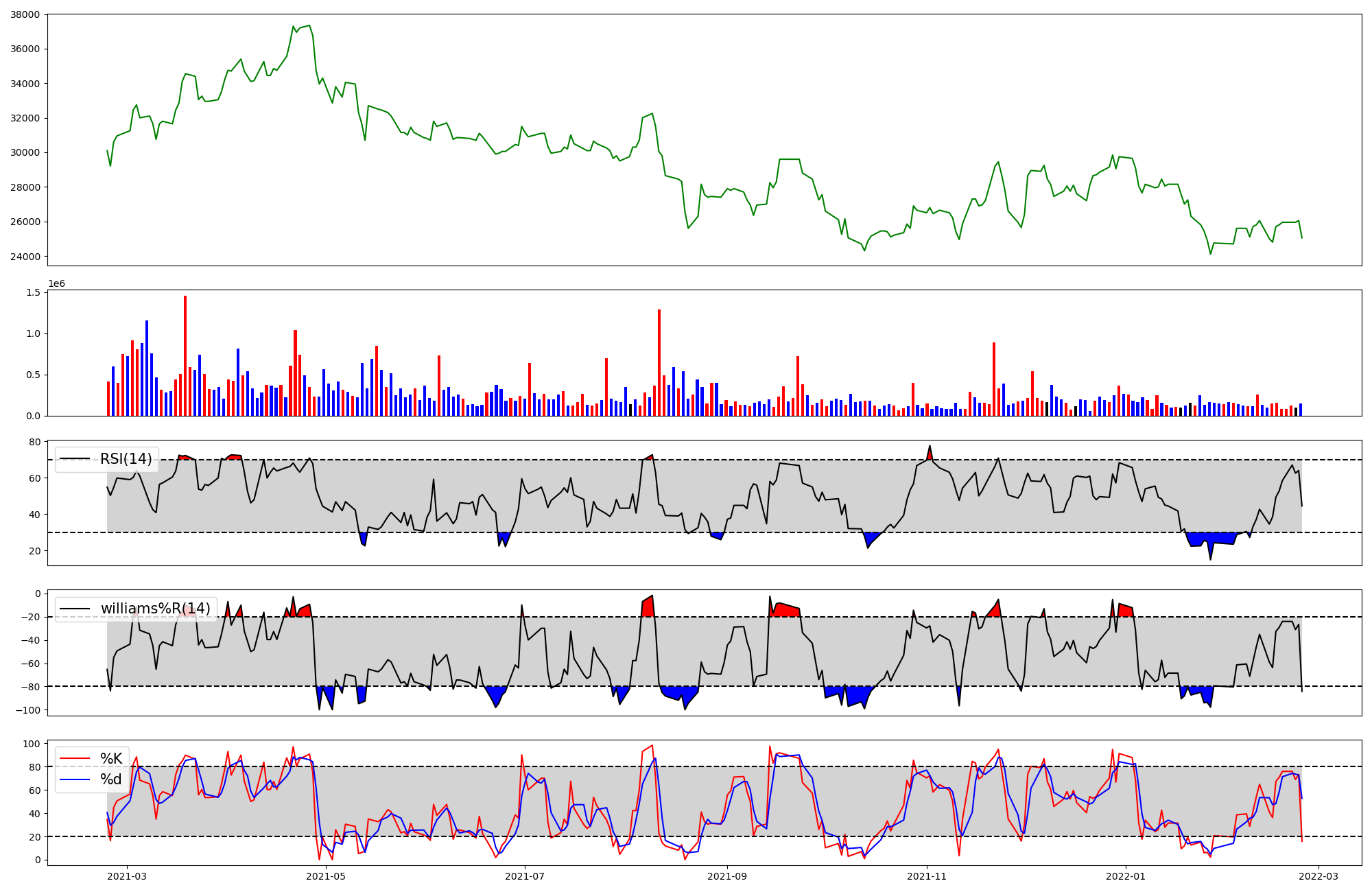Image resolution: width=1372 pixels, height=892 pixels.
Task: Click the %K legend entry text
Action: click(111, 759)
